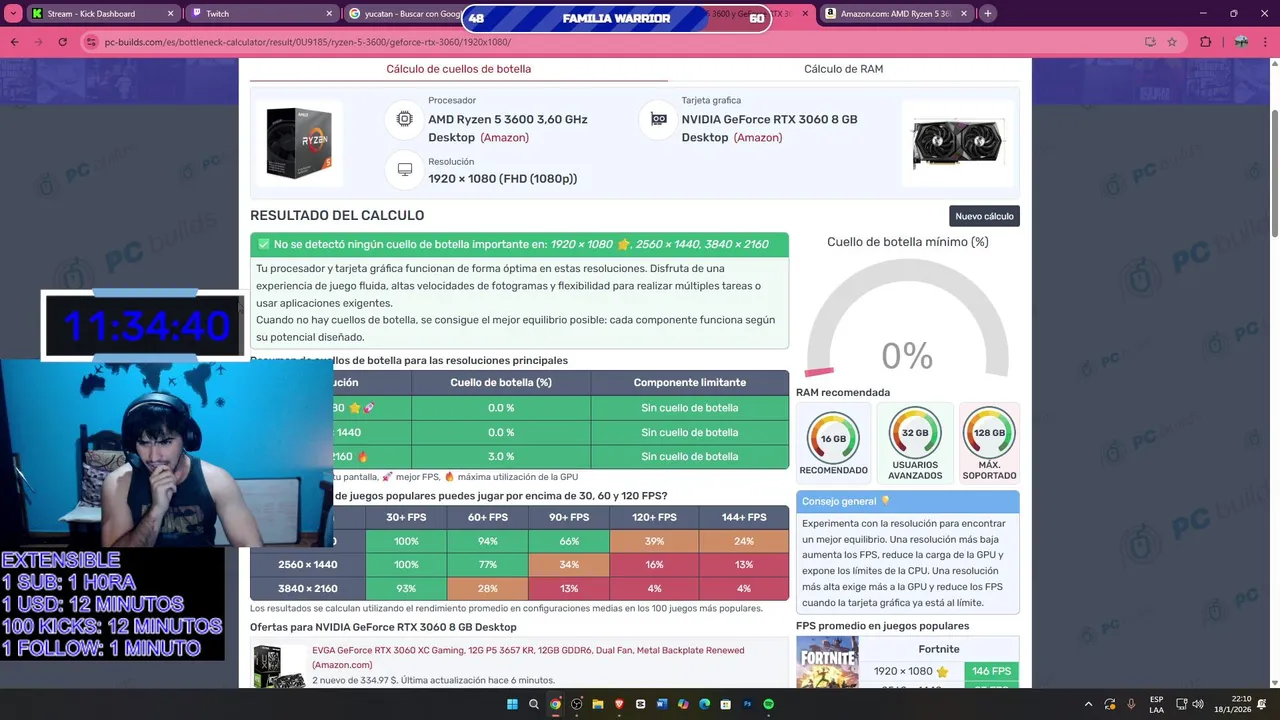The image size is (1280, 720).
Task: Show hidden system tray icons
Action: coord(1087,704)
